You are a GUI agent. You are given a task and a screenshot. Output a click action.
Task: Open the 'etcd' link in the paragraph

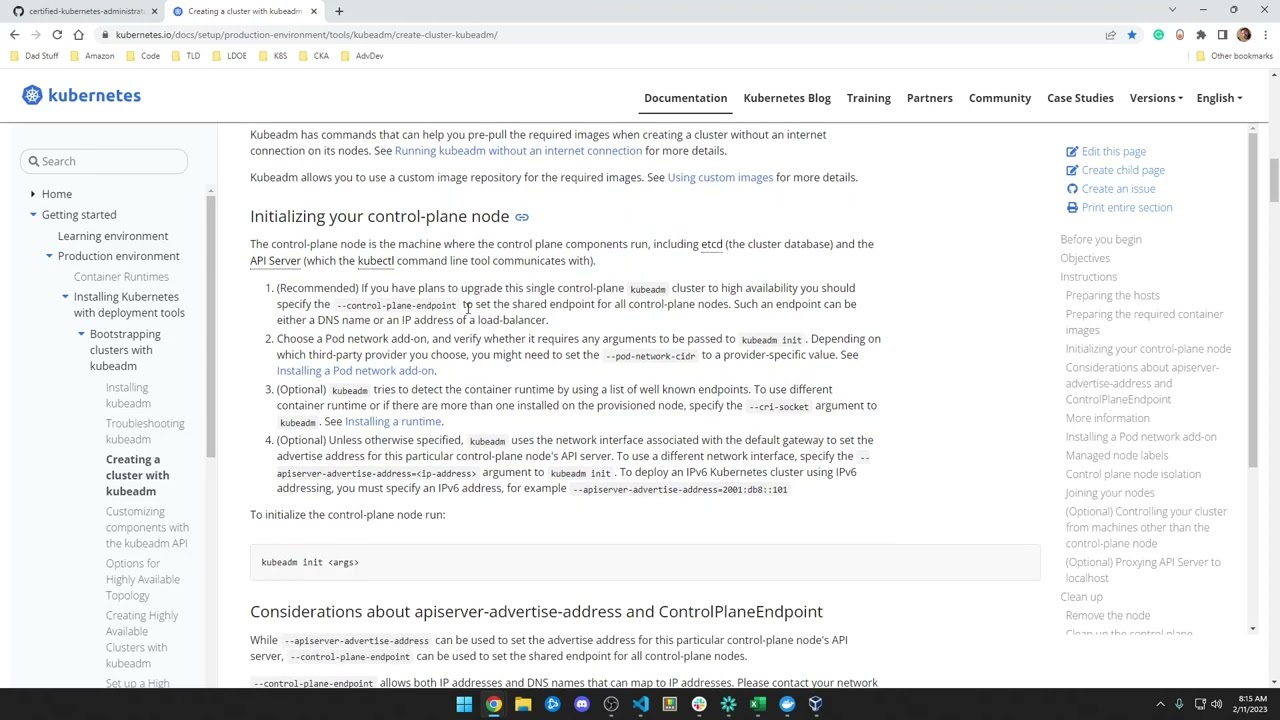click(711, 244)
